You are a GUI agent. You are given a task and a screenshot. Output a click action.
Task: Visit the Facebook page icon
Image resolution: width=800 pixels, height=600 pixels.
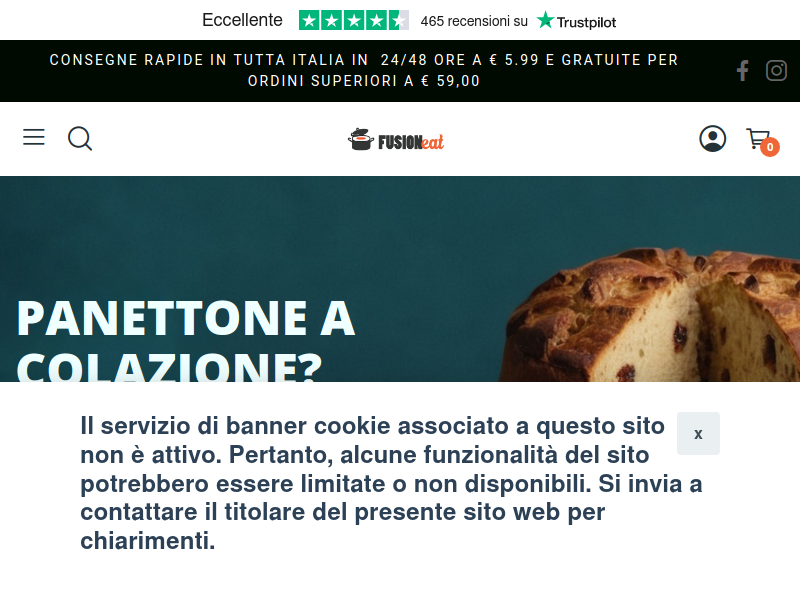[x=743, y=70]
